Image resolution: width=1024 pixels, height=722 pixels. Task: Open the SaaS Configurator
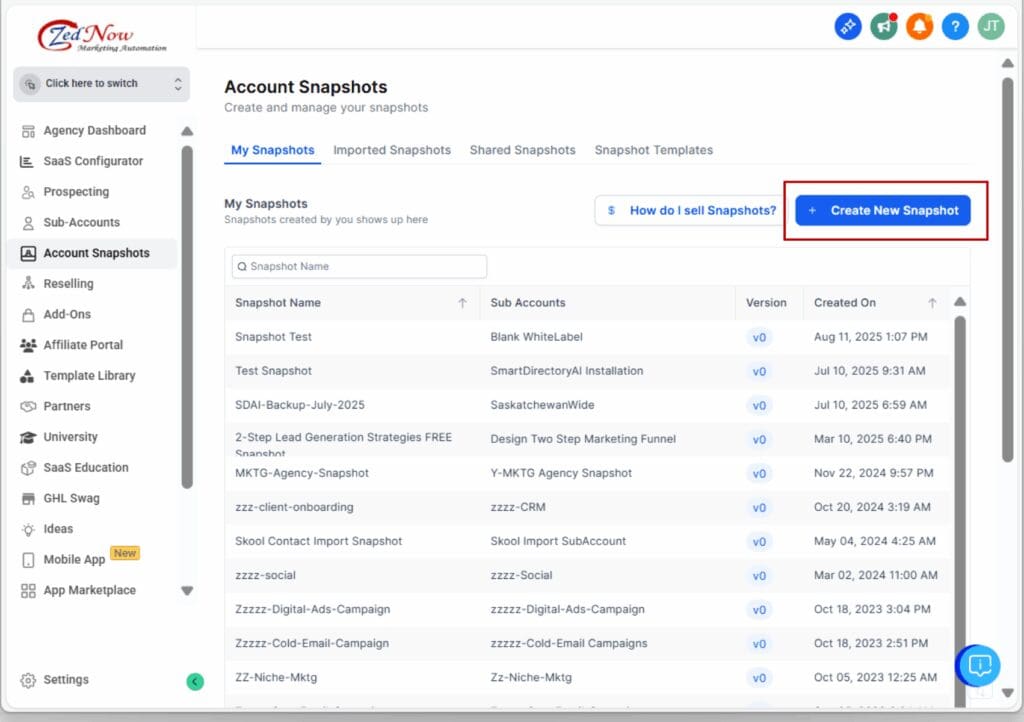coord(96,161)
